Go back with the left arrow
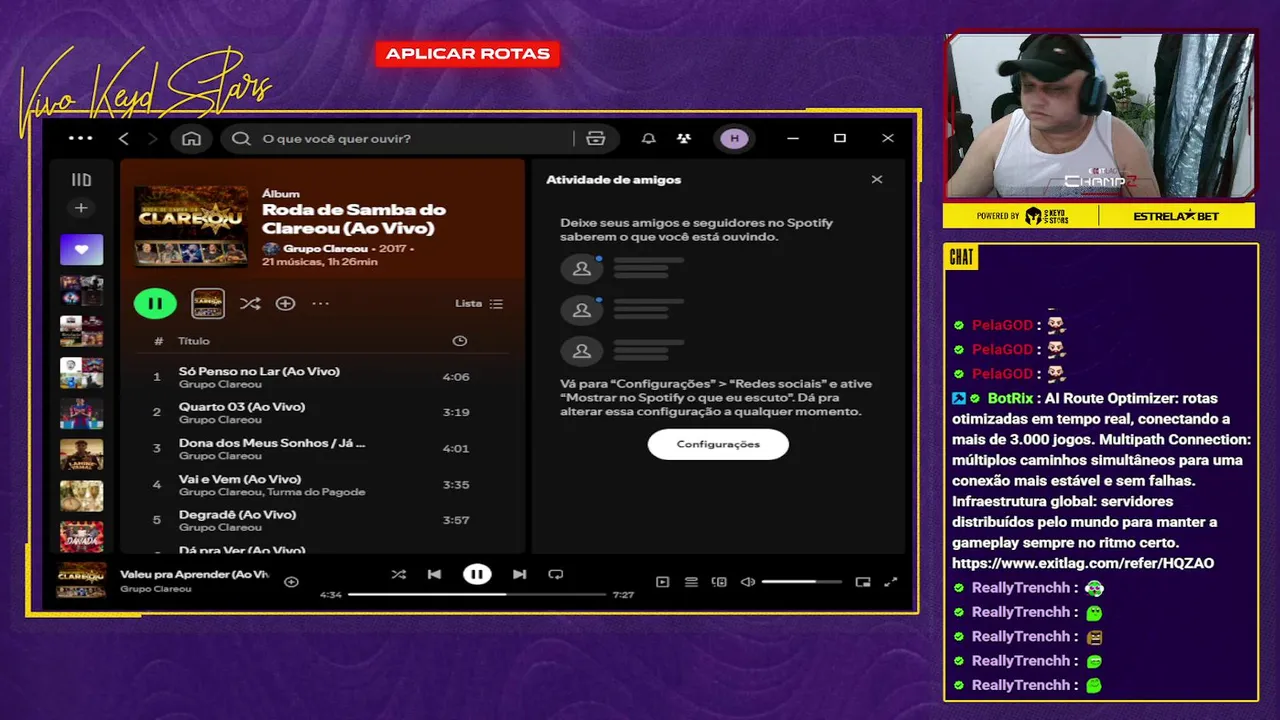Viewport: 1280px width, 720px height. click(124, 139)
